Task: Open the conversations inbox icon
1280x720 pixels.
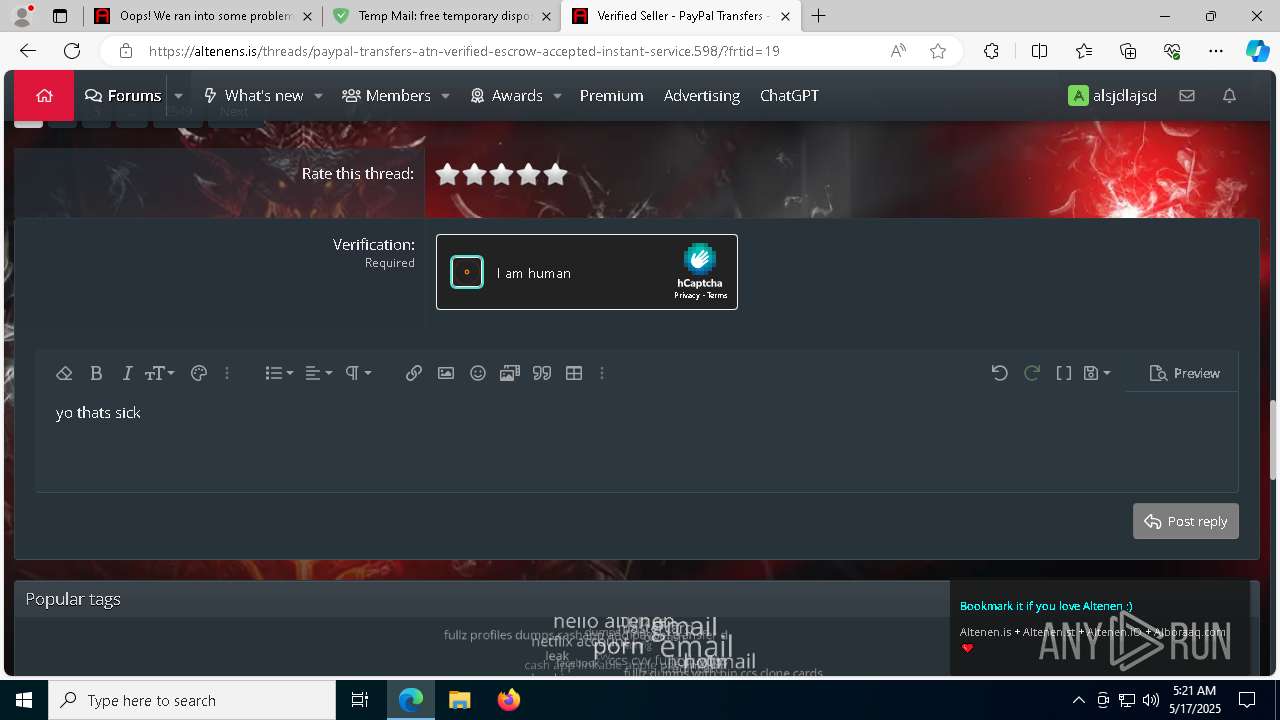Action: 1187,95
